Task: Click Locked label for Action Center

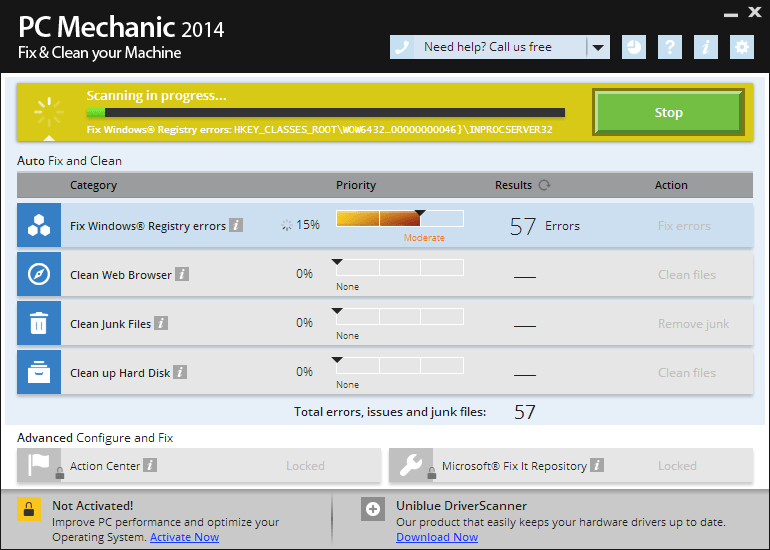Action: [305, 466]
